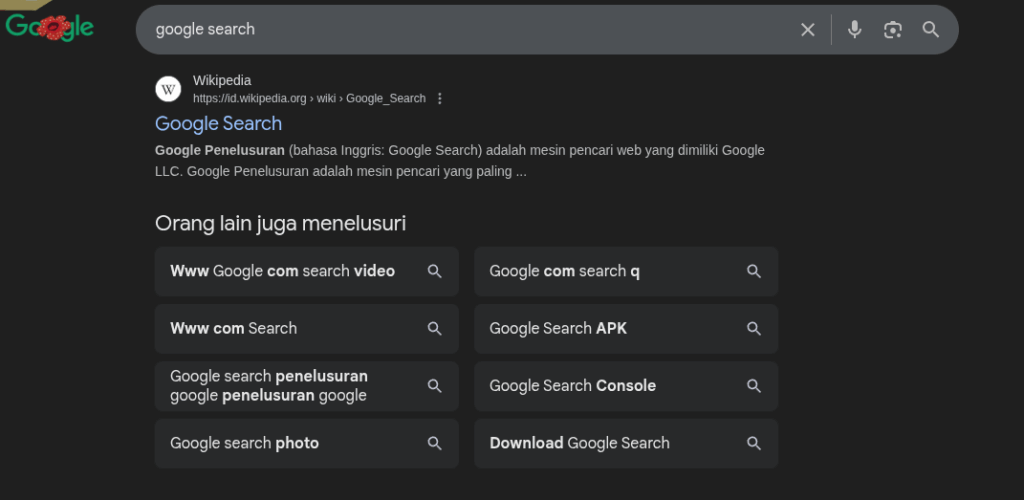Click magnifier icon on 'Www com Search'
Viewport: 1024px width, 500px height.
pyautogui.click(x=435, y=328)
